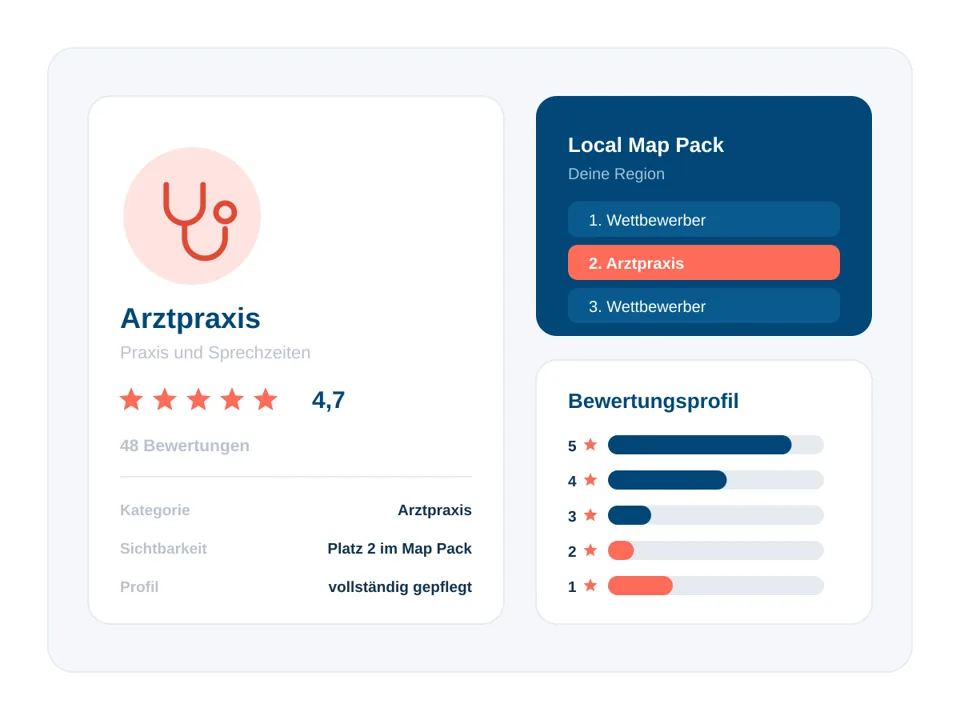Viewport: 960px width, 720px height.
Task: Click the 5-star rating distribution bar
Action: (716, 444)
